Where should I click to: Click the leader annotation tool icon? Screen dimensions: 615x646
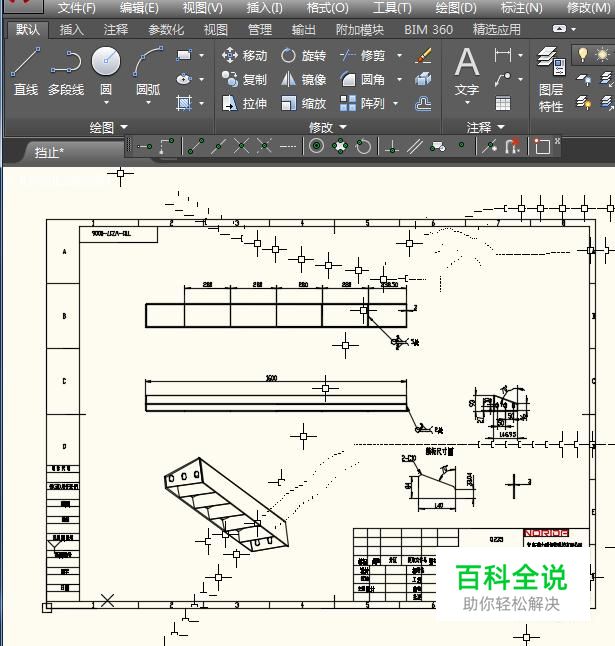point(502,79)
